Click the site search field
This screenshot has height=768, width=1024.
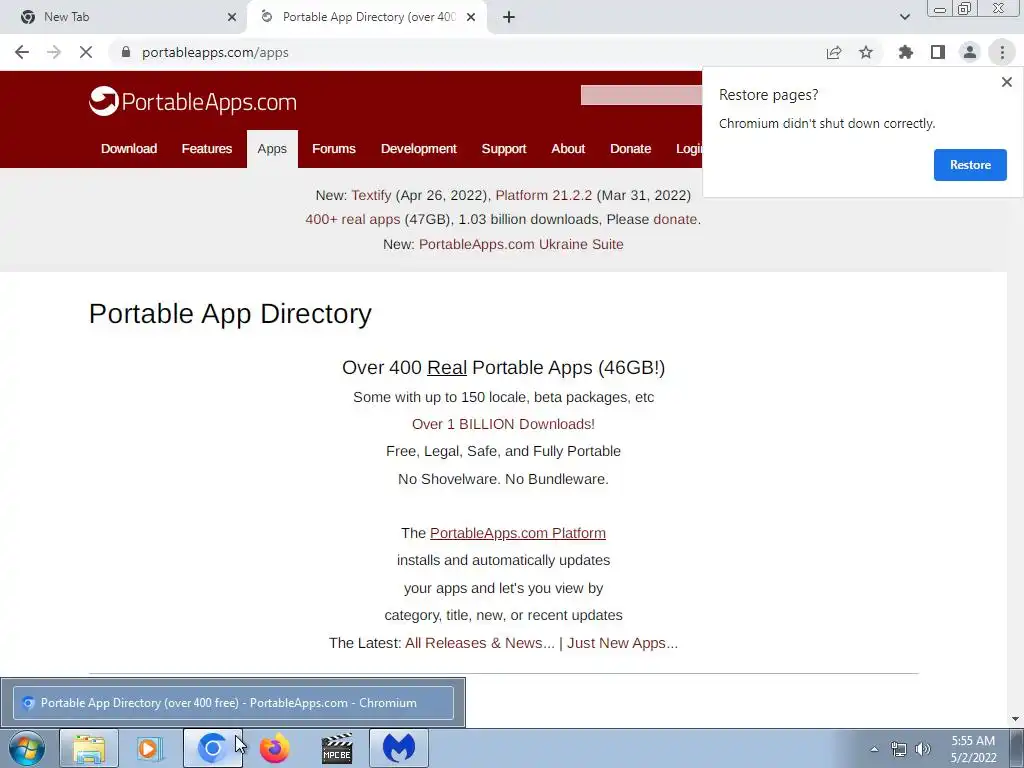pos(641,95)
